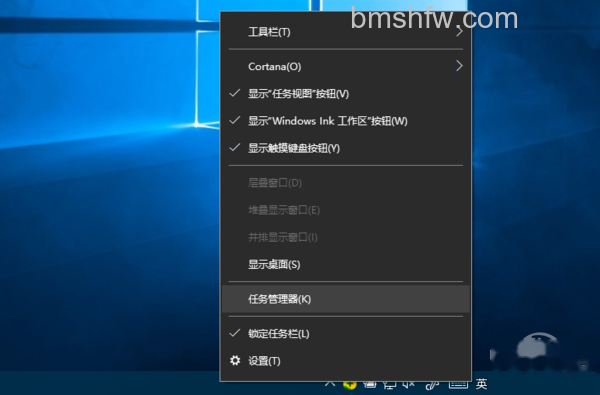Open the 工具栏(T) submenu
Viewport: 600px width, 395px height.
pyautogui.click(x=346, y=32)
